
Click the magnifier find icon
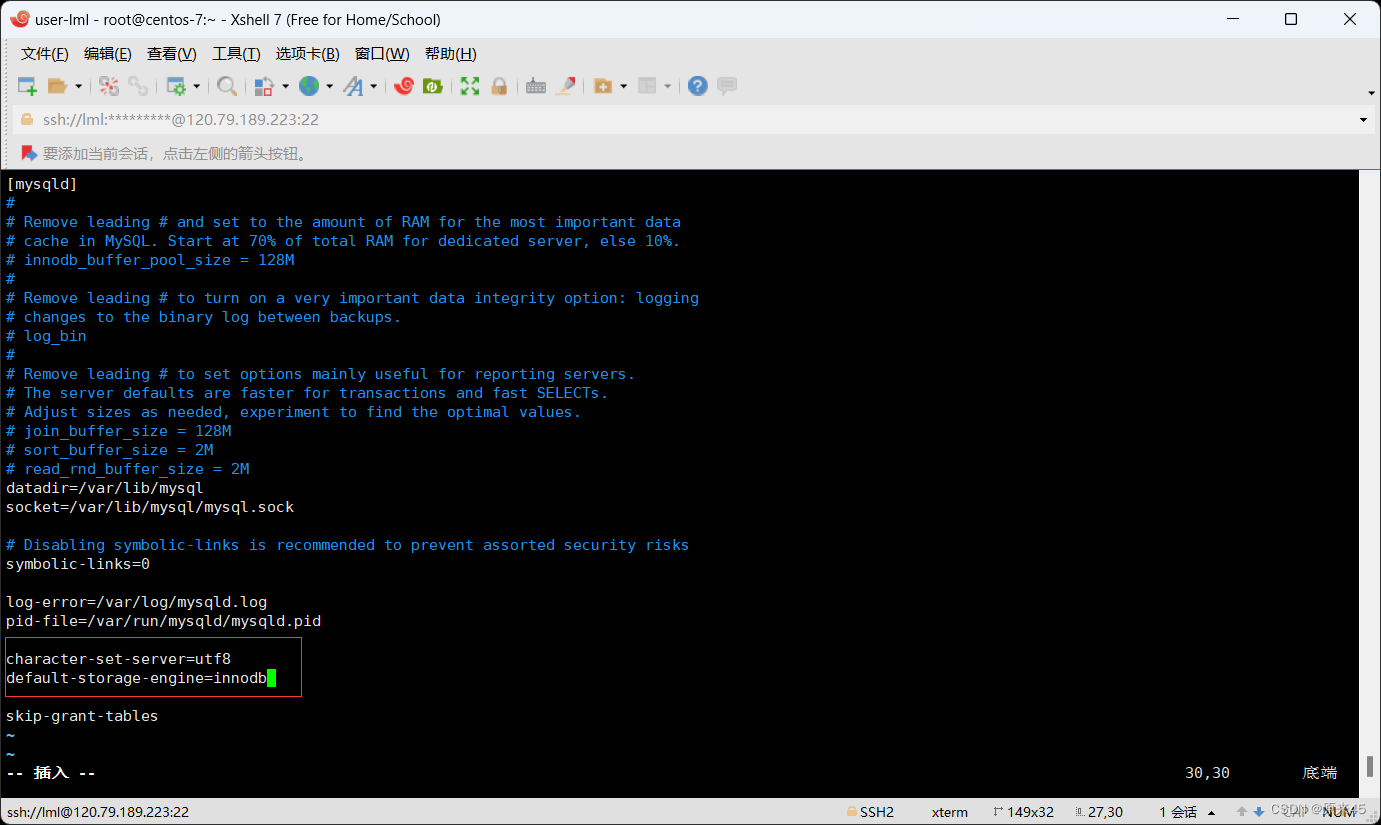pyautogui.click(x=227, y=86)
